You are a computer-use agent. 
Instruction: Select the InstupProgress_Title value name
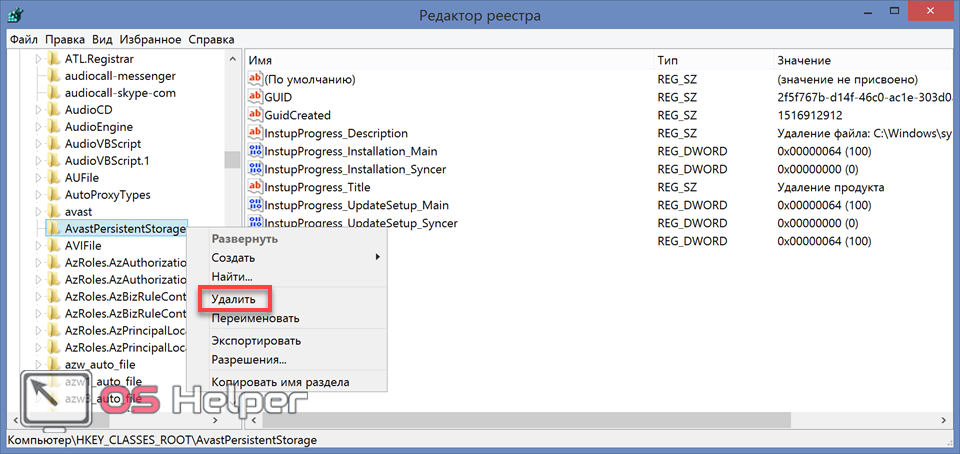pos(317,187)
